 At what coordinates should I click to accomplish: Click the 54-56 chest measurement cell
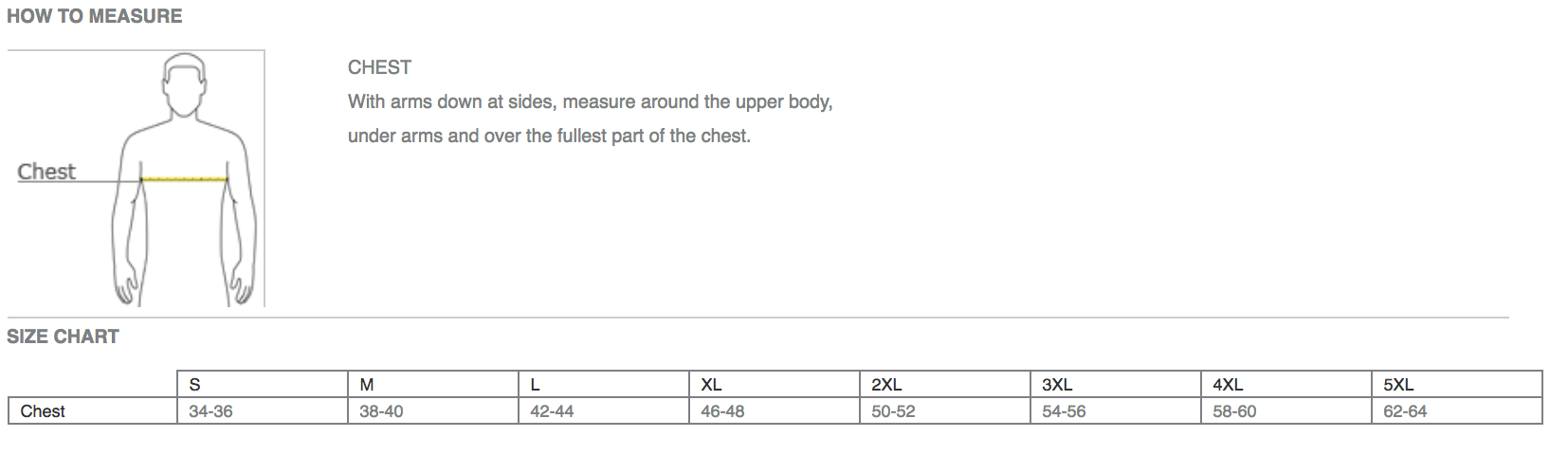(x=1116, y=410)
